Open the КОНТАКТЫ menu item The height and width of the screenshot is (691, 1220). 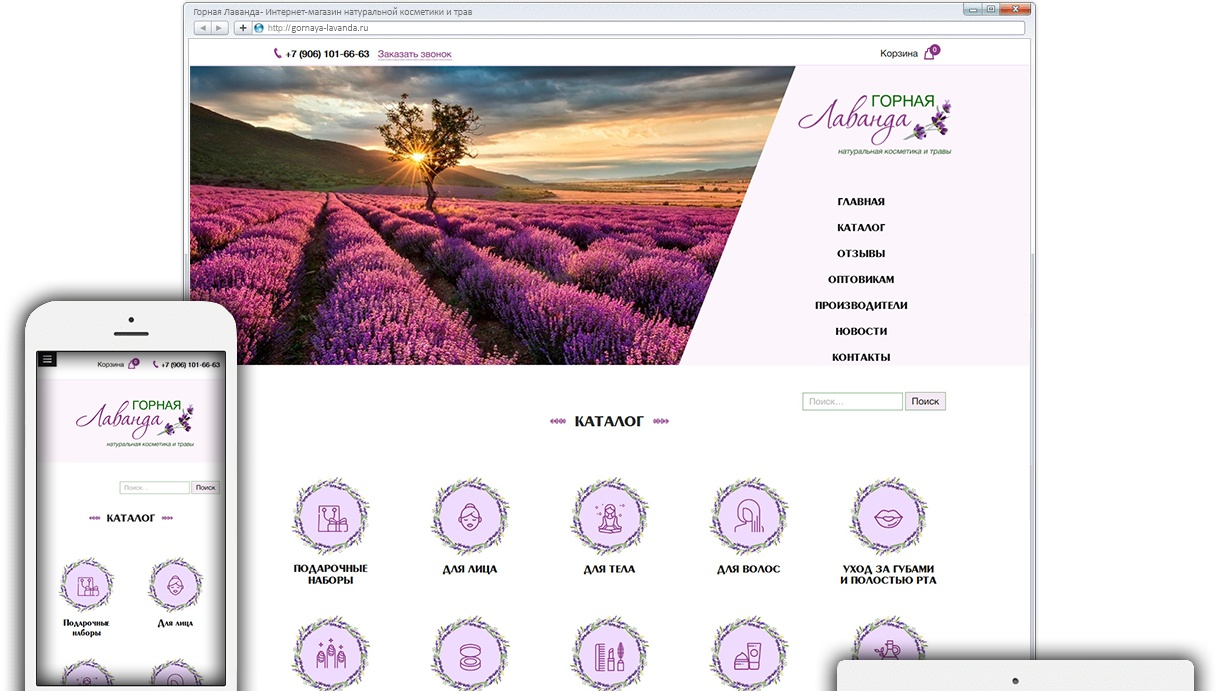tap(861, 358)
